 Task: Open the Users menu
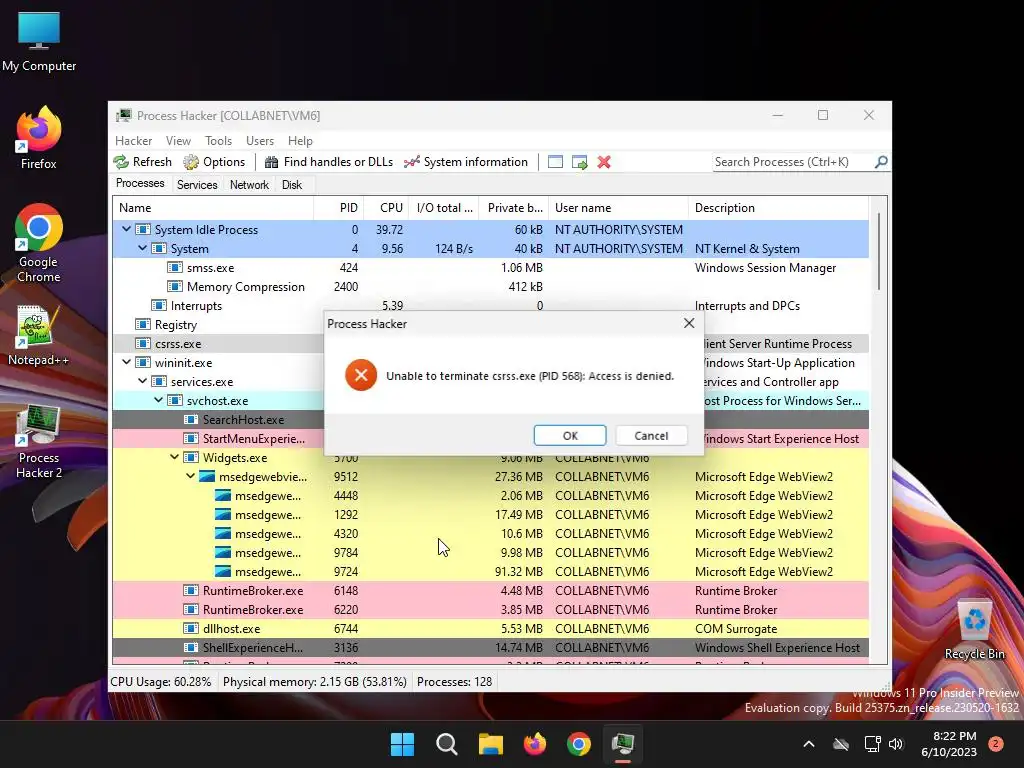tap(260, 140)
